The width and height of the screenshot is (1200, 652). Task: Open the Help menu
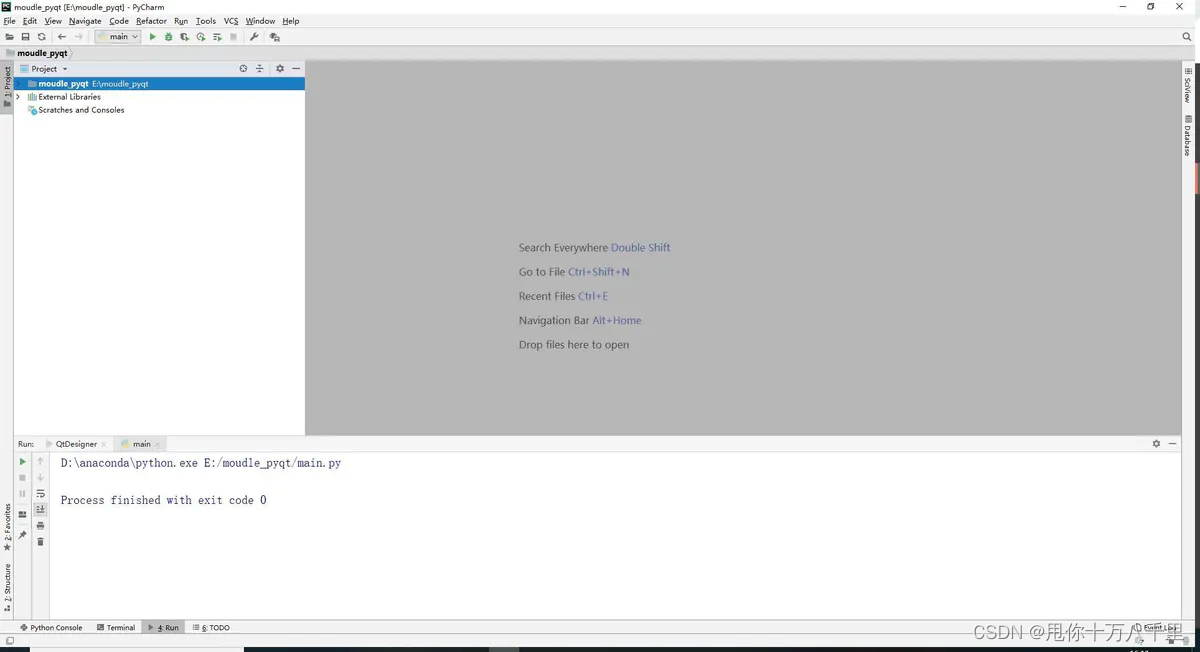pos(290,21)
